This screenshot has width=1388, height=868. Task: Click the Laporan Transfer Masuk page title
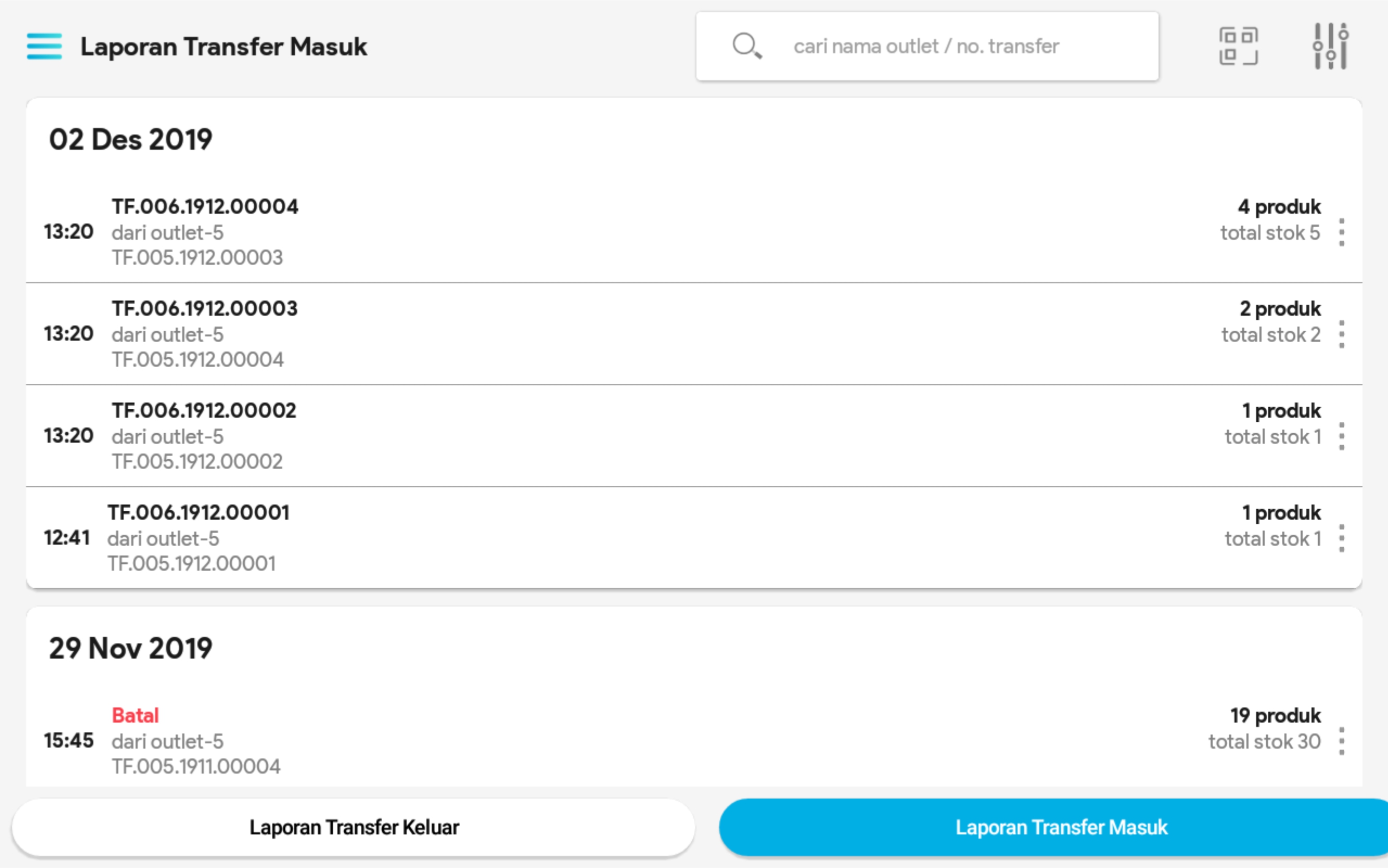tap(223, 46)
